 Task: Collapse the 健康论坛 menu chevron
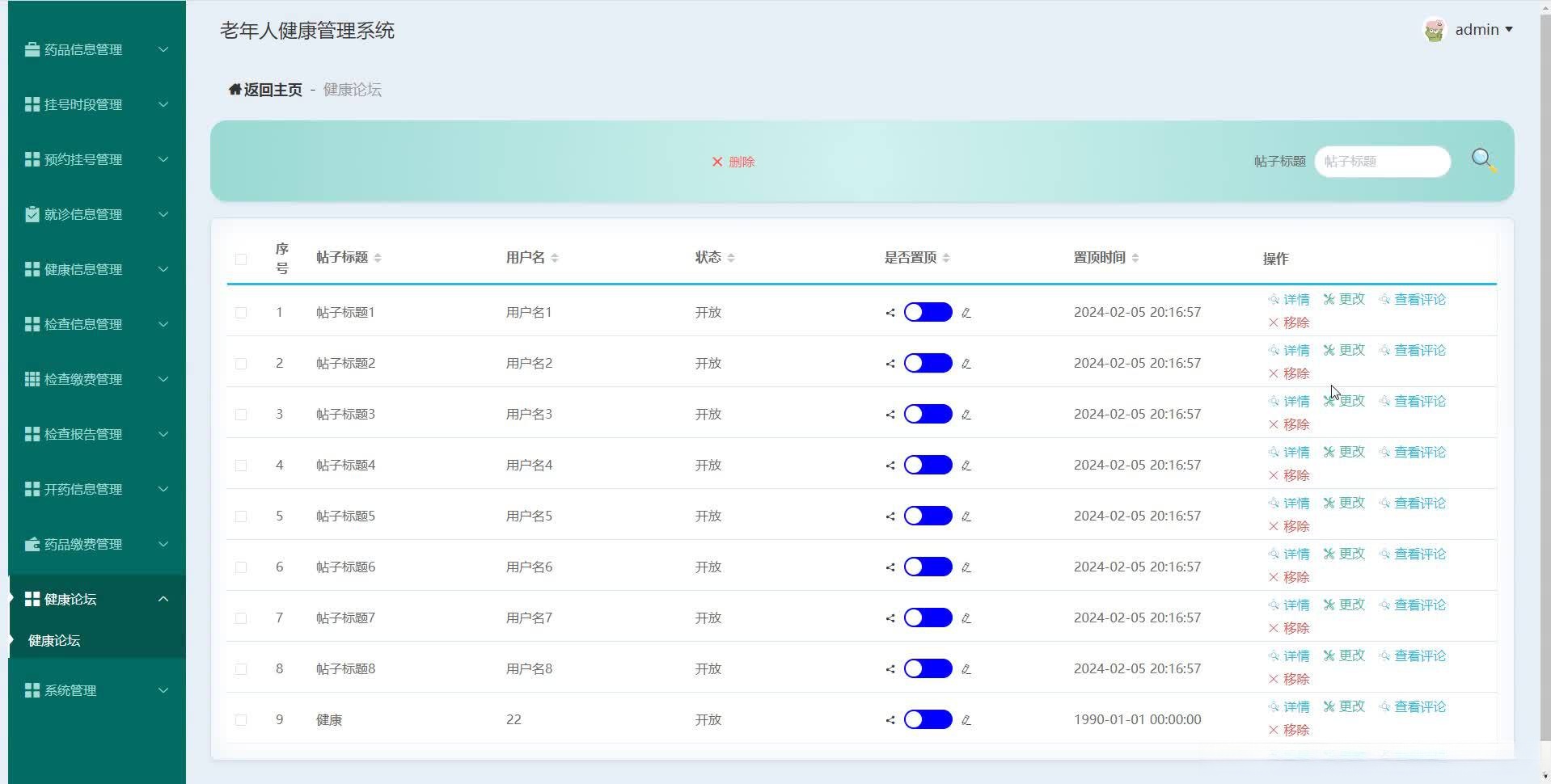point(163,599)
